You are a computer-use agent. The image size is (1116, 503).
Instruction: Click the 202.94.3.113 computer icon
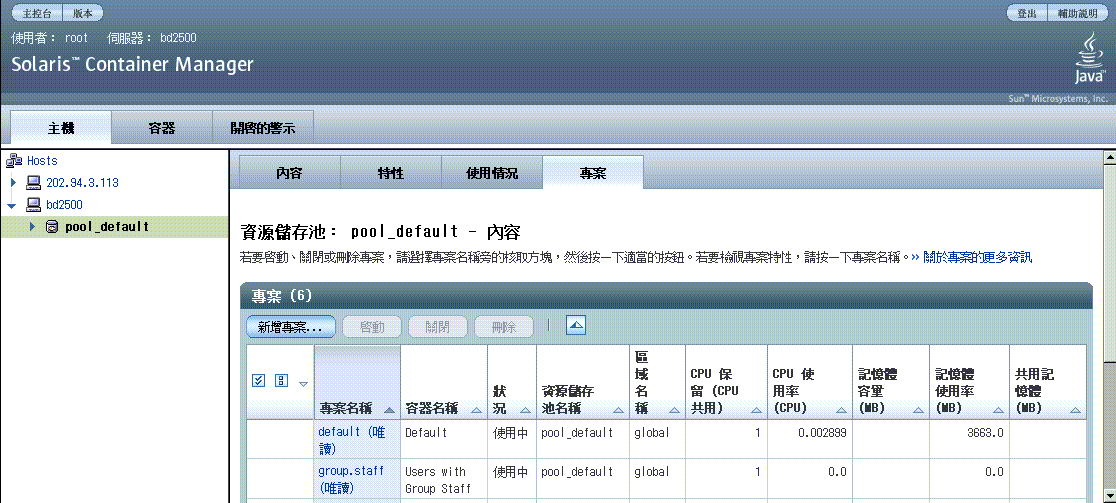pyautogui.click(x=33, y=183)
